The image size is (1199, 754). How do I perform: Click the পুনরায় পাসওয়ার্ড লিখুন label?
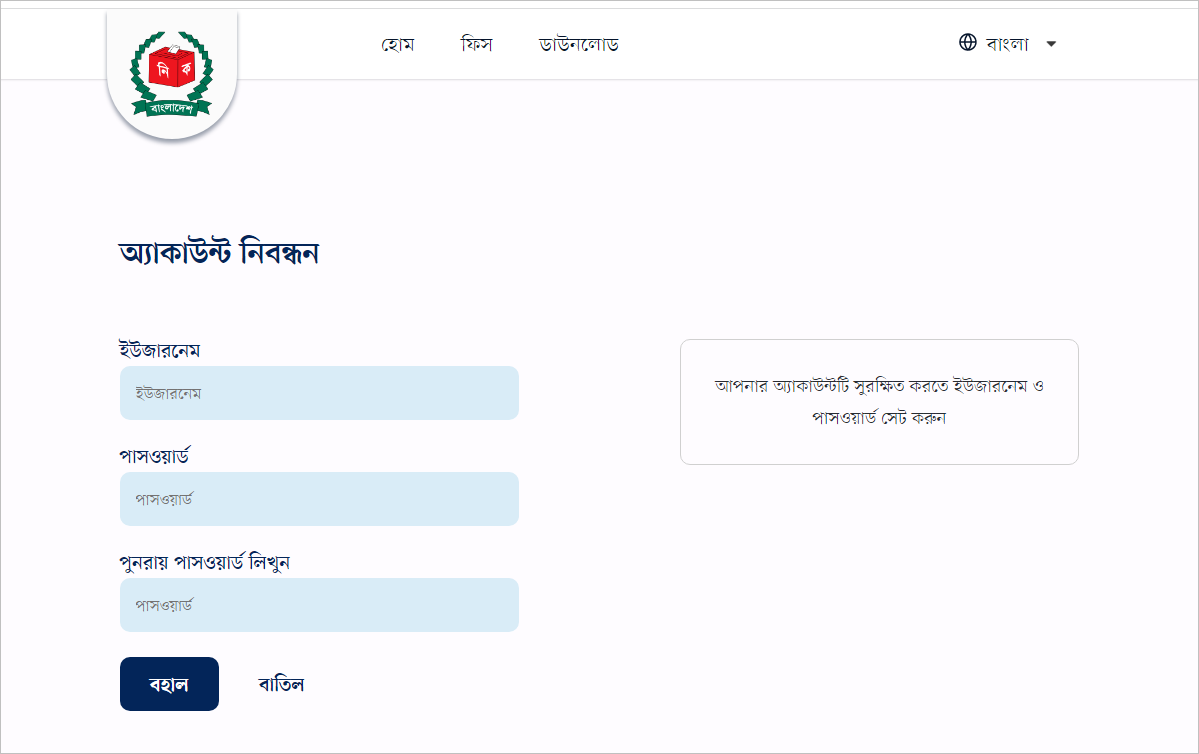(204, 562)
